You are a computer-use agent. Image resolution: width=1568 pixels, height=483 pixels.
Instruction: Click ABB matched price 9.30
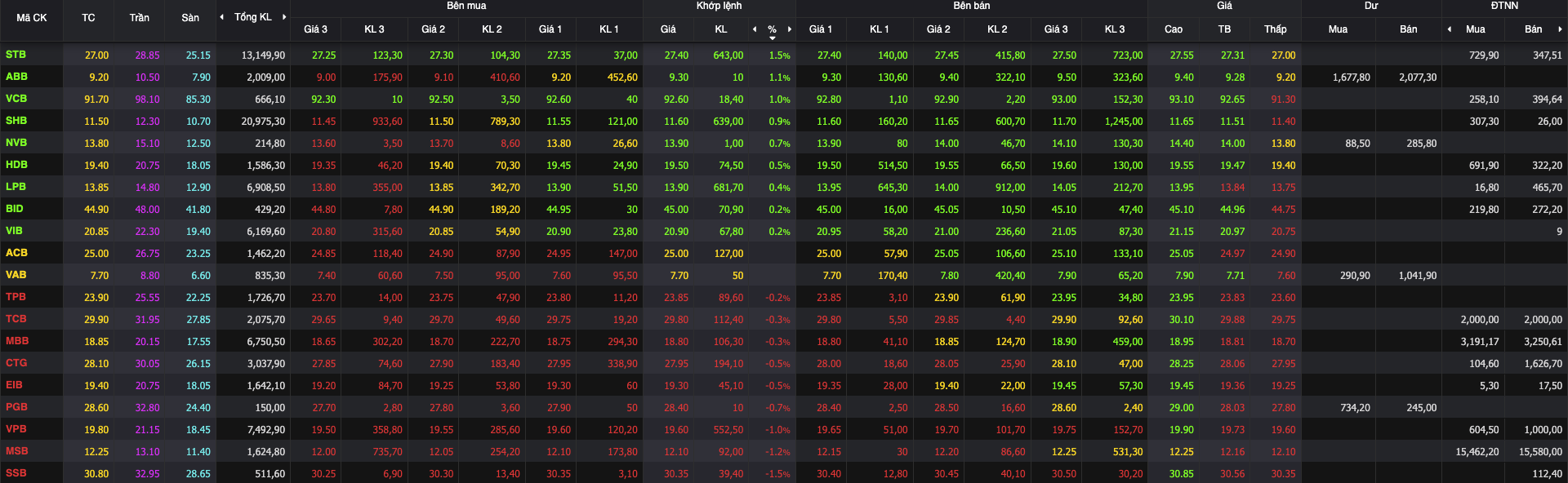point(679,78)
